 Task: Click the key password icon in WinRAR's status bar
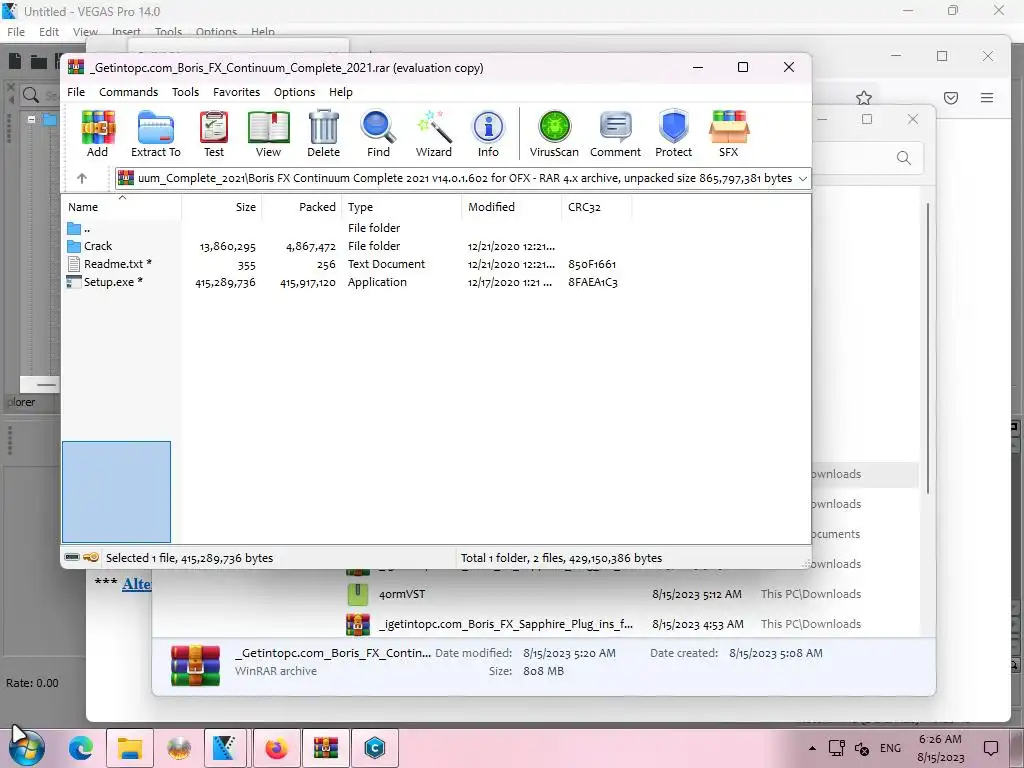tap(91, 557)
